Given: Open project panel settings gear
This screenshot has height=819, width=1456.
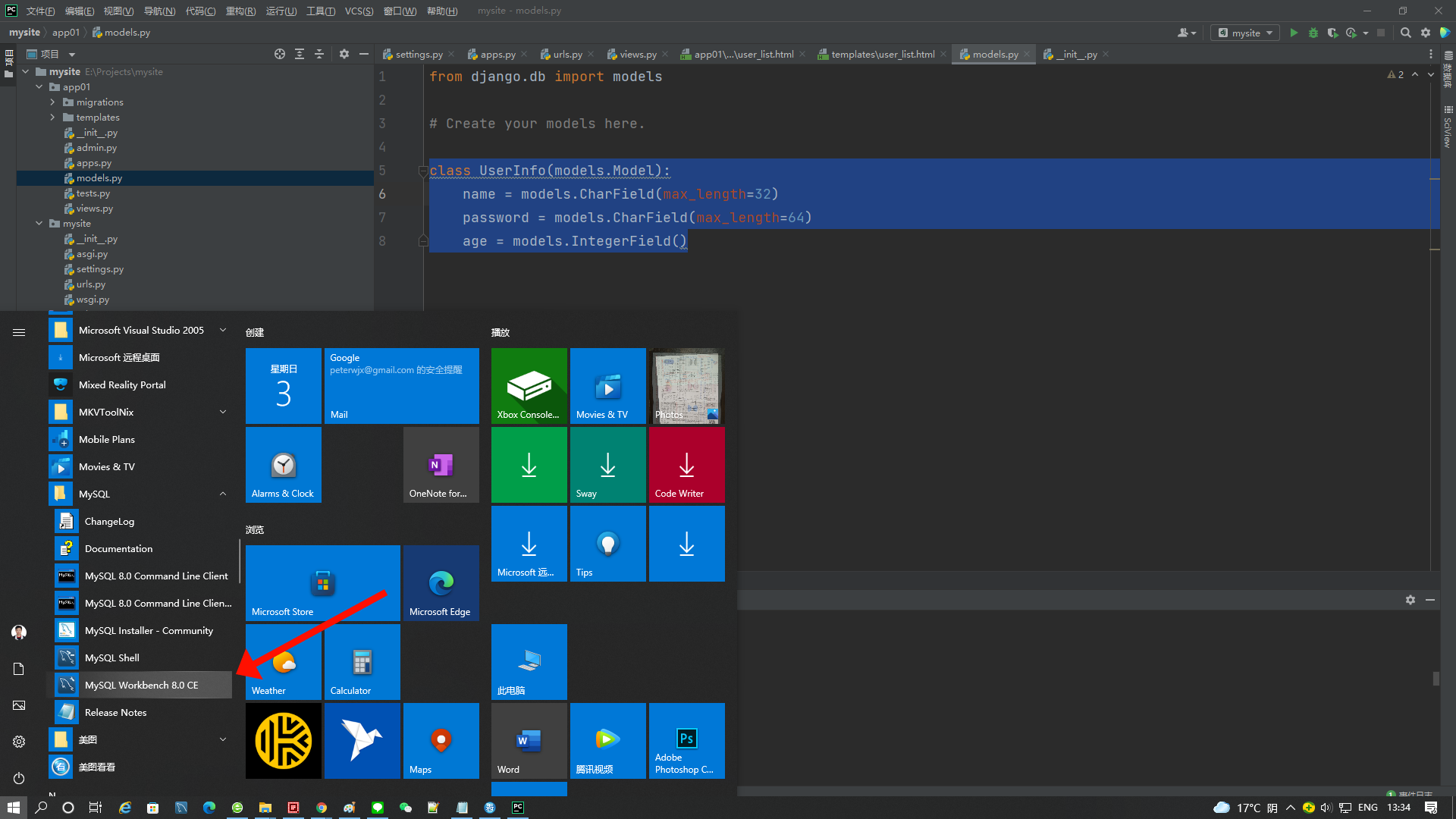Looking at the screenshot, I should click(x=344, y=54).
